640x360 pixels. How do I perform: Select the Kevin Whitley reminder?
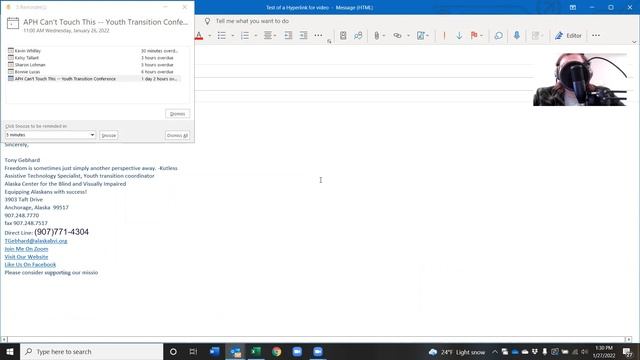[94, 51]
